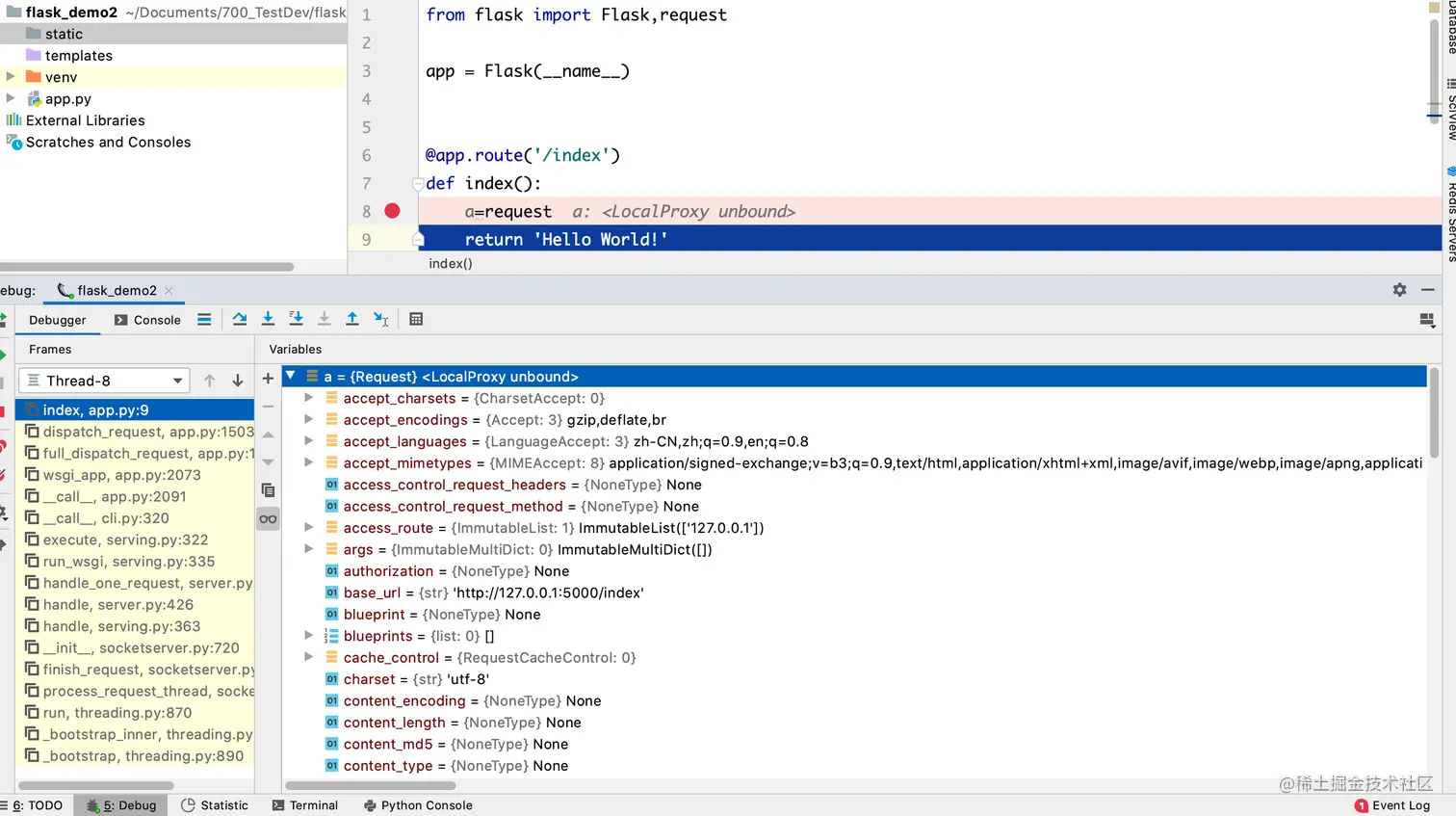Expand the accept_encodings variable
The height and width of the screenshot is (816, 1456).
[x=308, y=419]
